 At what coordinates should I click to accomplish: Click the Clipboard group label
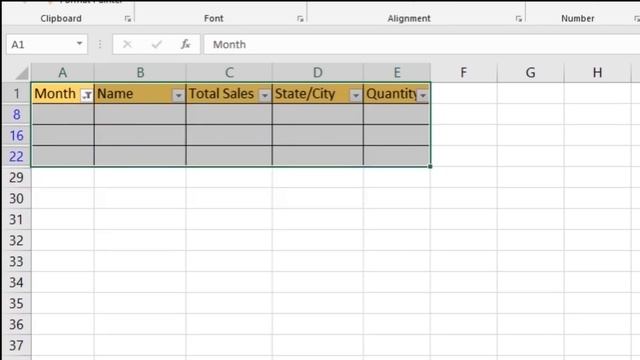pos(61,18)
